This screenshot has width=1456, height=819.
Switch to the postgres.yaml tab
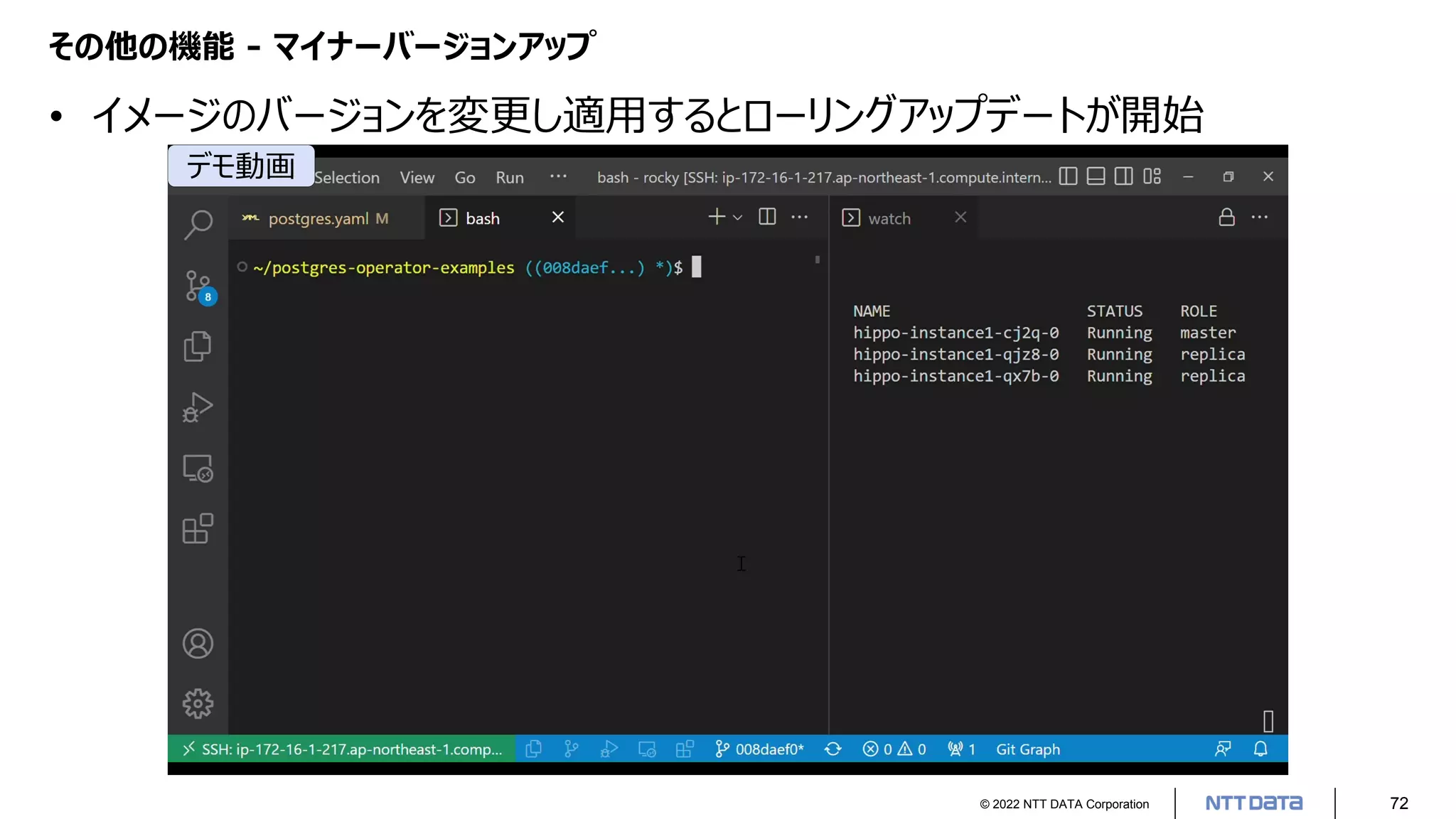click(x=326, y=218)
